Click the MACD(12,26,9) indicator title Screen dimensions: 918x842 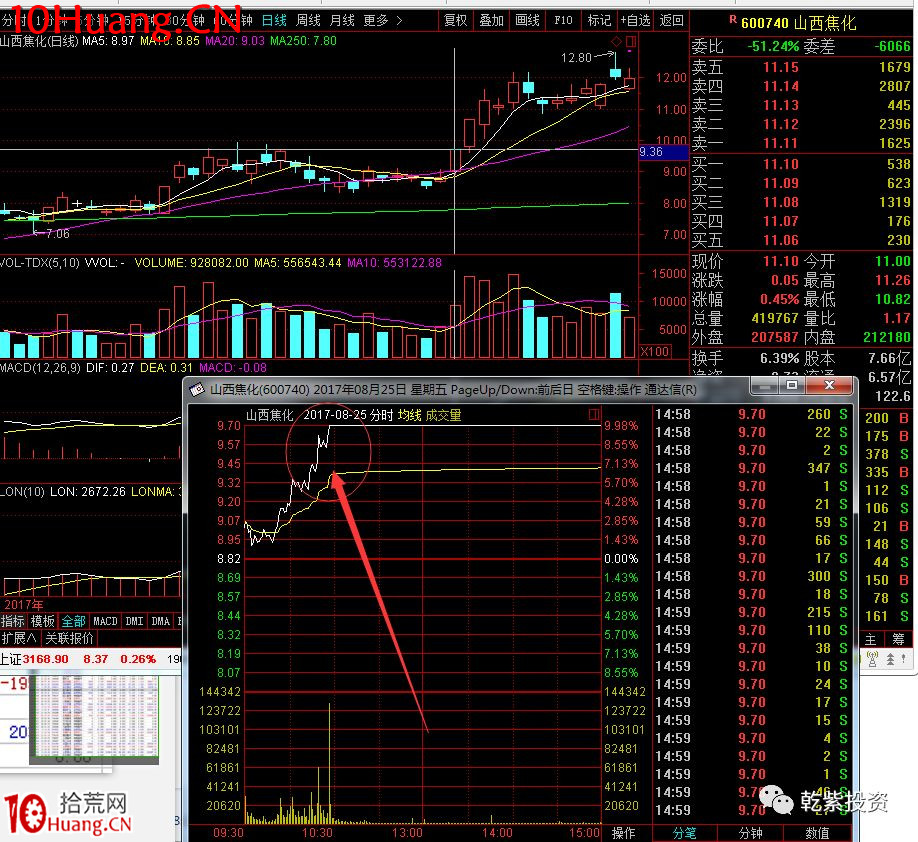point(40,368)
